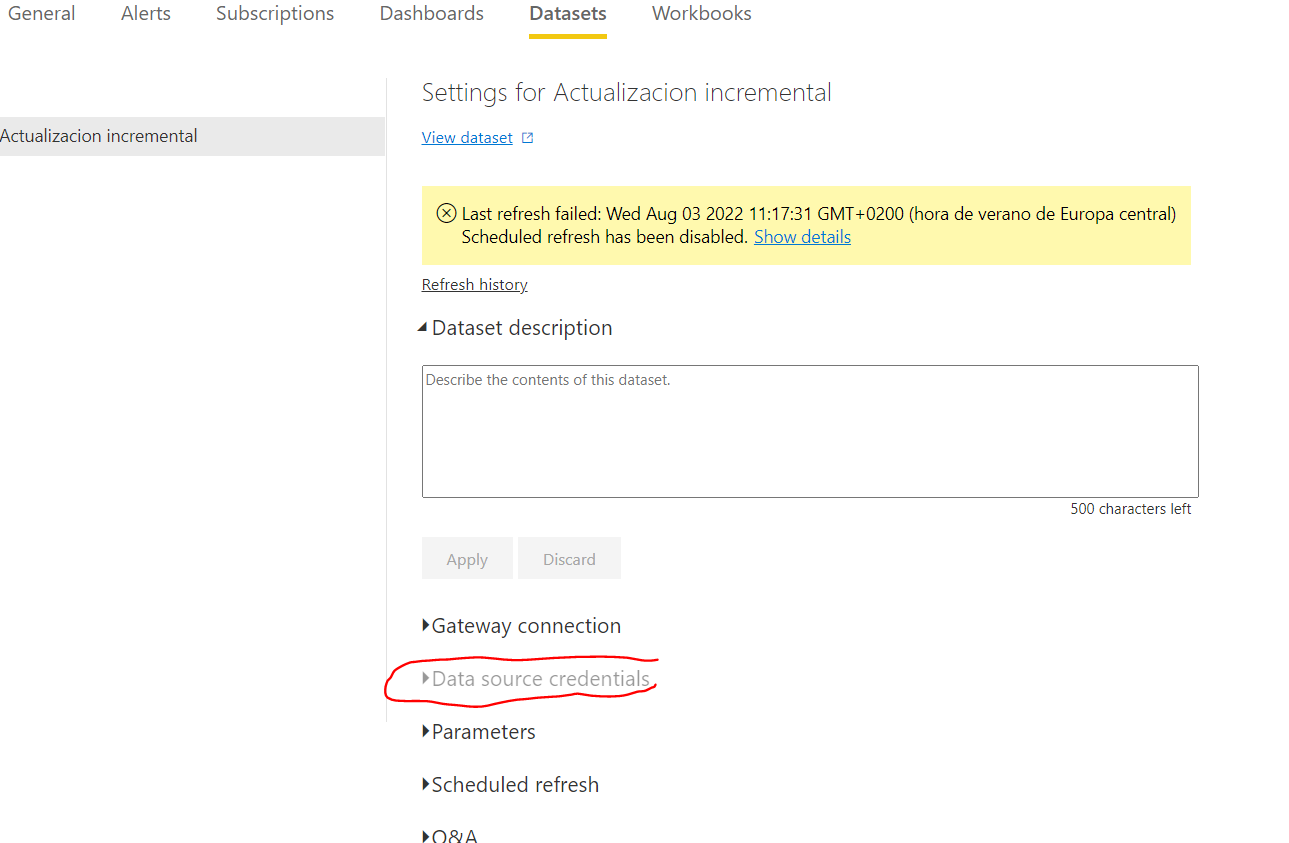The width and height of the screenshot is (1289, 843).
Task: Expand the Scheduled refresh section
Action: pos(511,785)
